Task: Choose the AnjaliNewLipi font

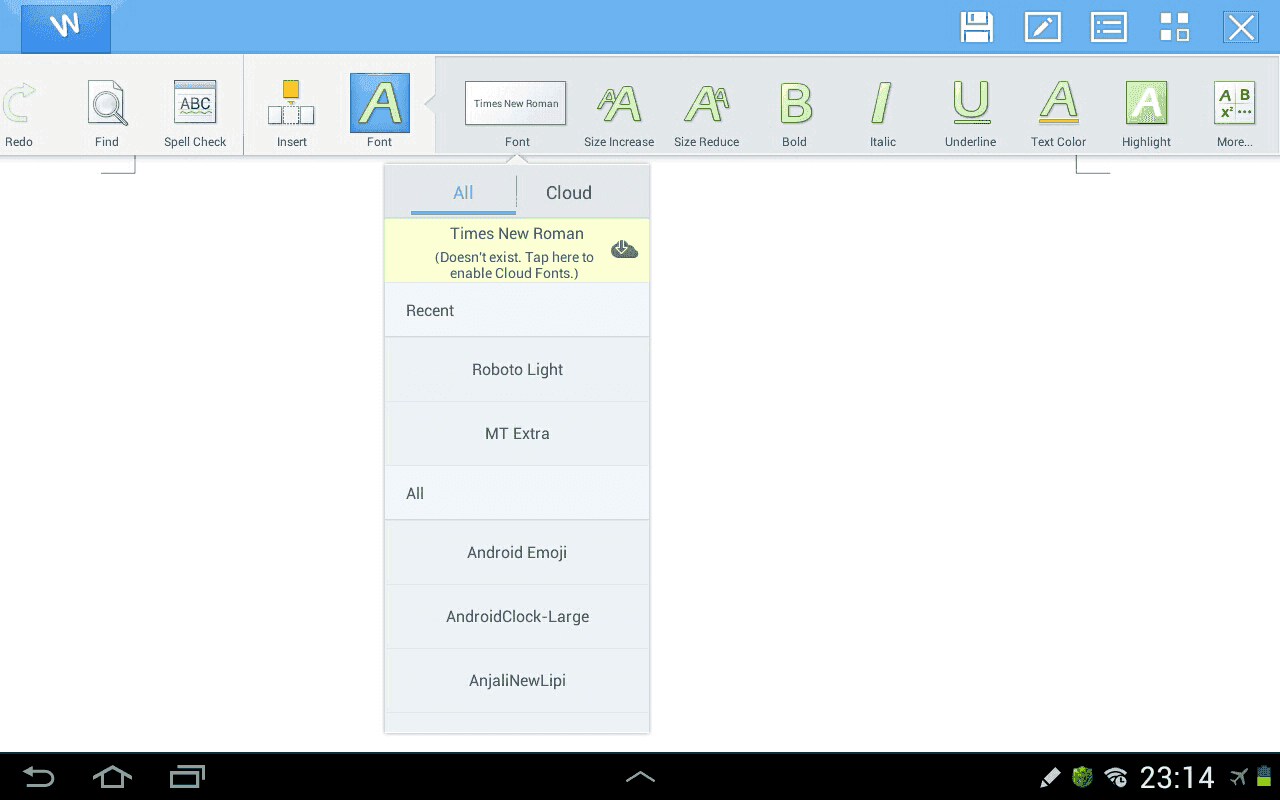Action: pos(517,681)
